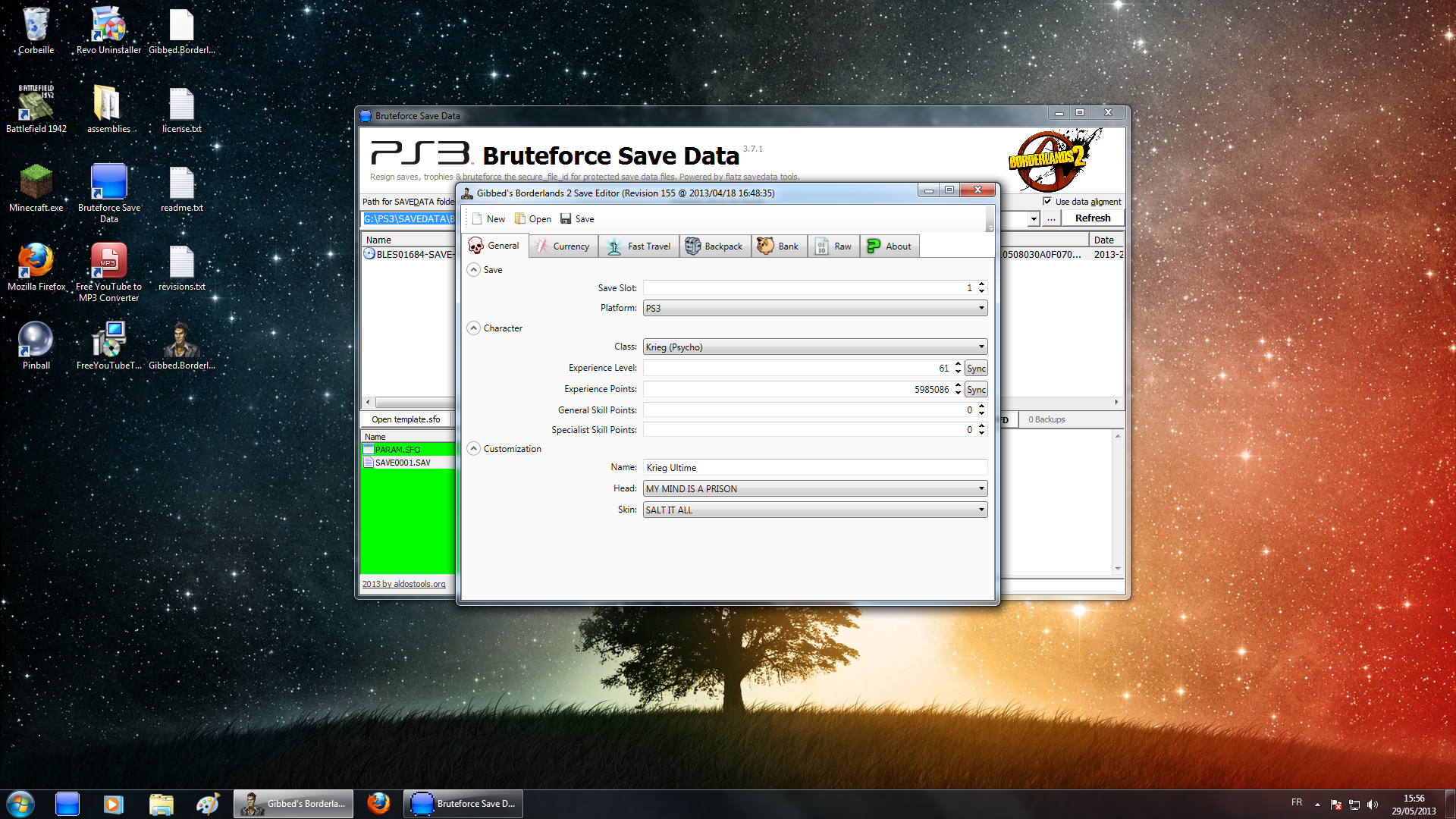
Task: Open readme.txt on desktop
Action: 182,188
